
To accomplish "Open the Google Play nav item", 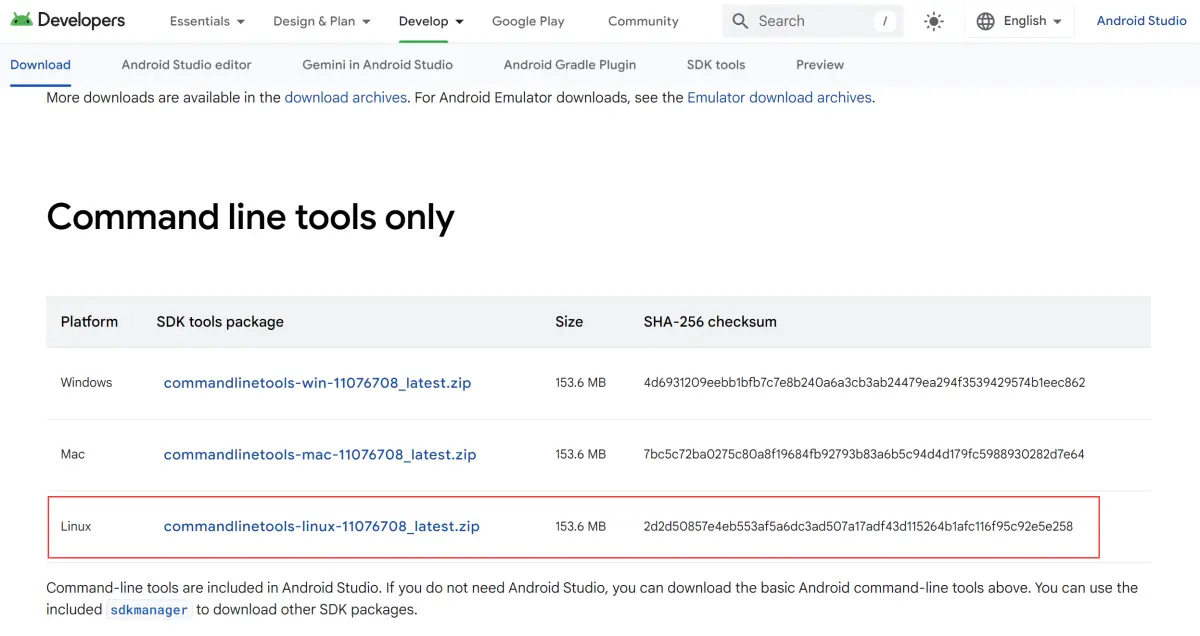I will click(x=528, y=21).
